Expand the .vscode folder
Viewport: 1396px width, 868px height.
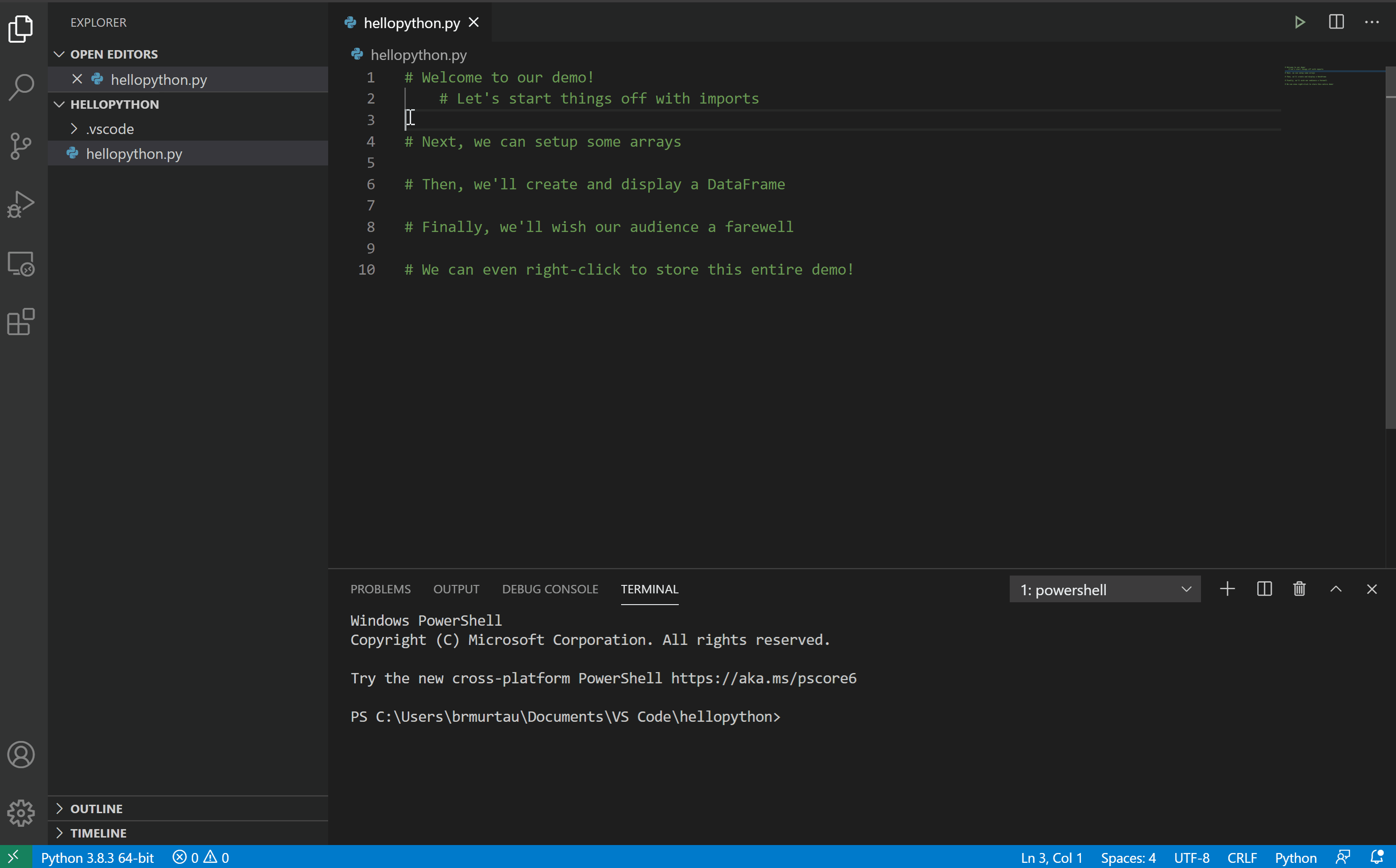pos(109,129)
